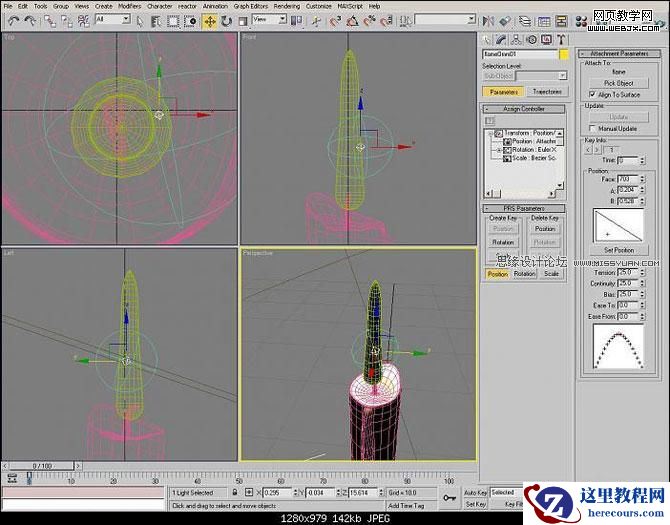Open the Motion panel tab icon
The height and width of the screenshot is (525, 670).
pyautogui.click(x=533, y=40)
